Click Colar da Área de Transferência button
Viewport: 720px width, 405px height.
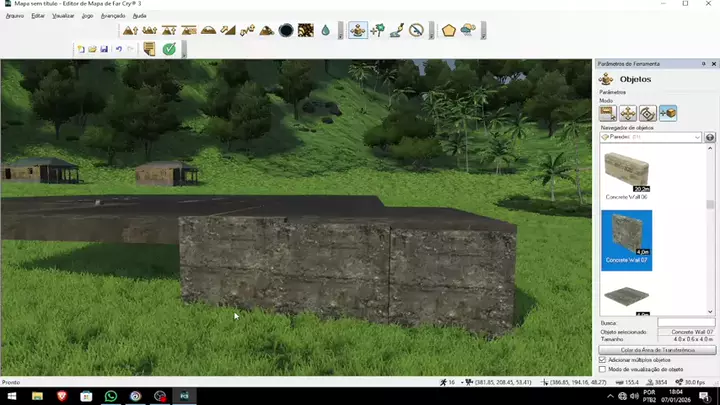657,350
